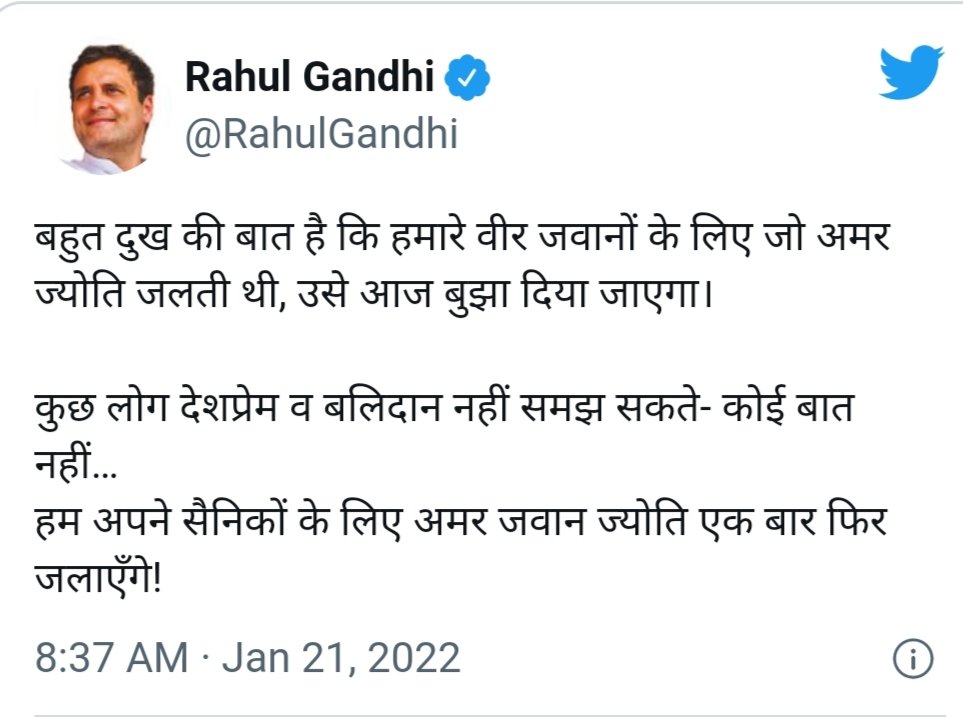Click the words कोई बात in the tweet
This screenshot has width=963, height=717.
788,409
